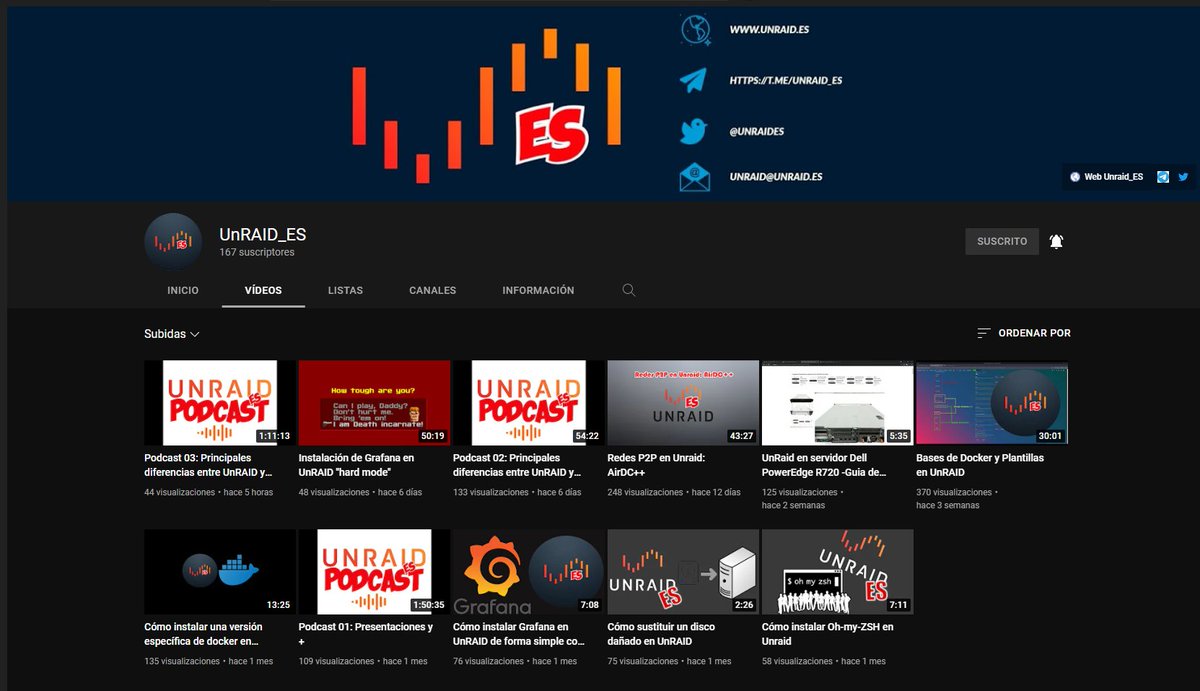Open Podcast 02 video thumbnail

click(529, 403)
